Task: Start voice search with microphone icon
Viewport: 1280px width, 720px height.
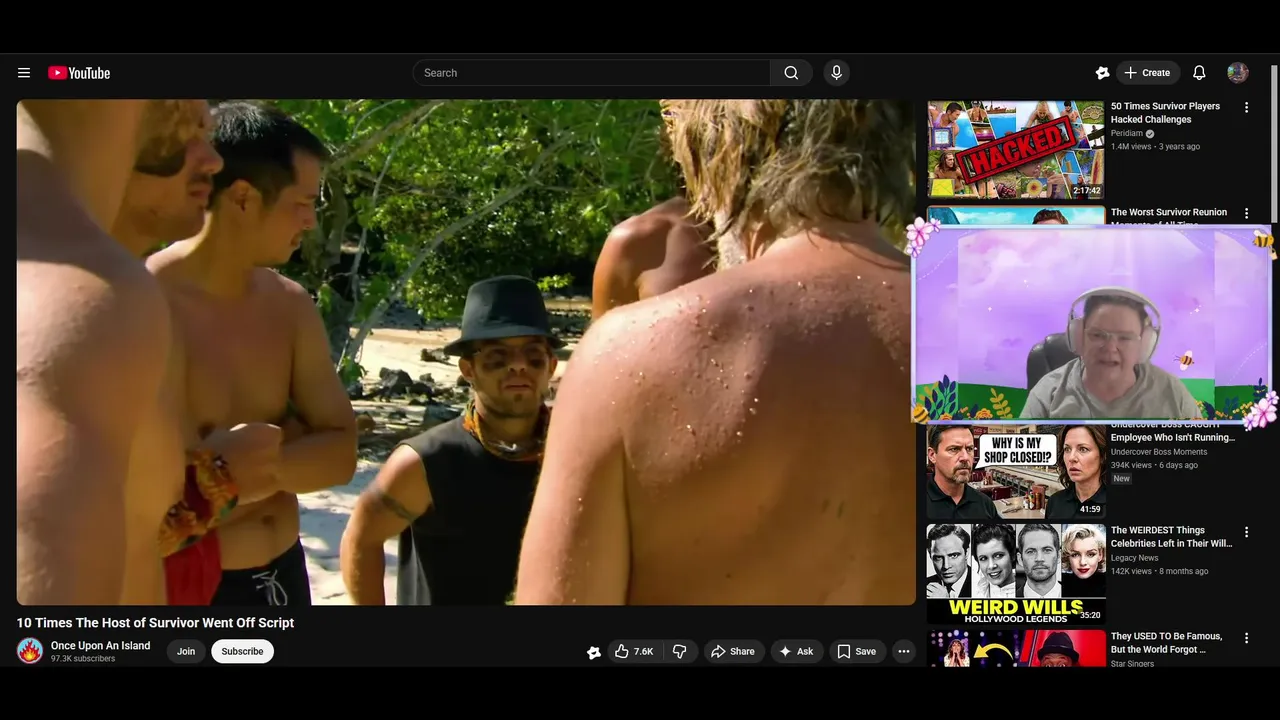Action: pos(837,73)
